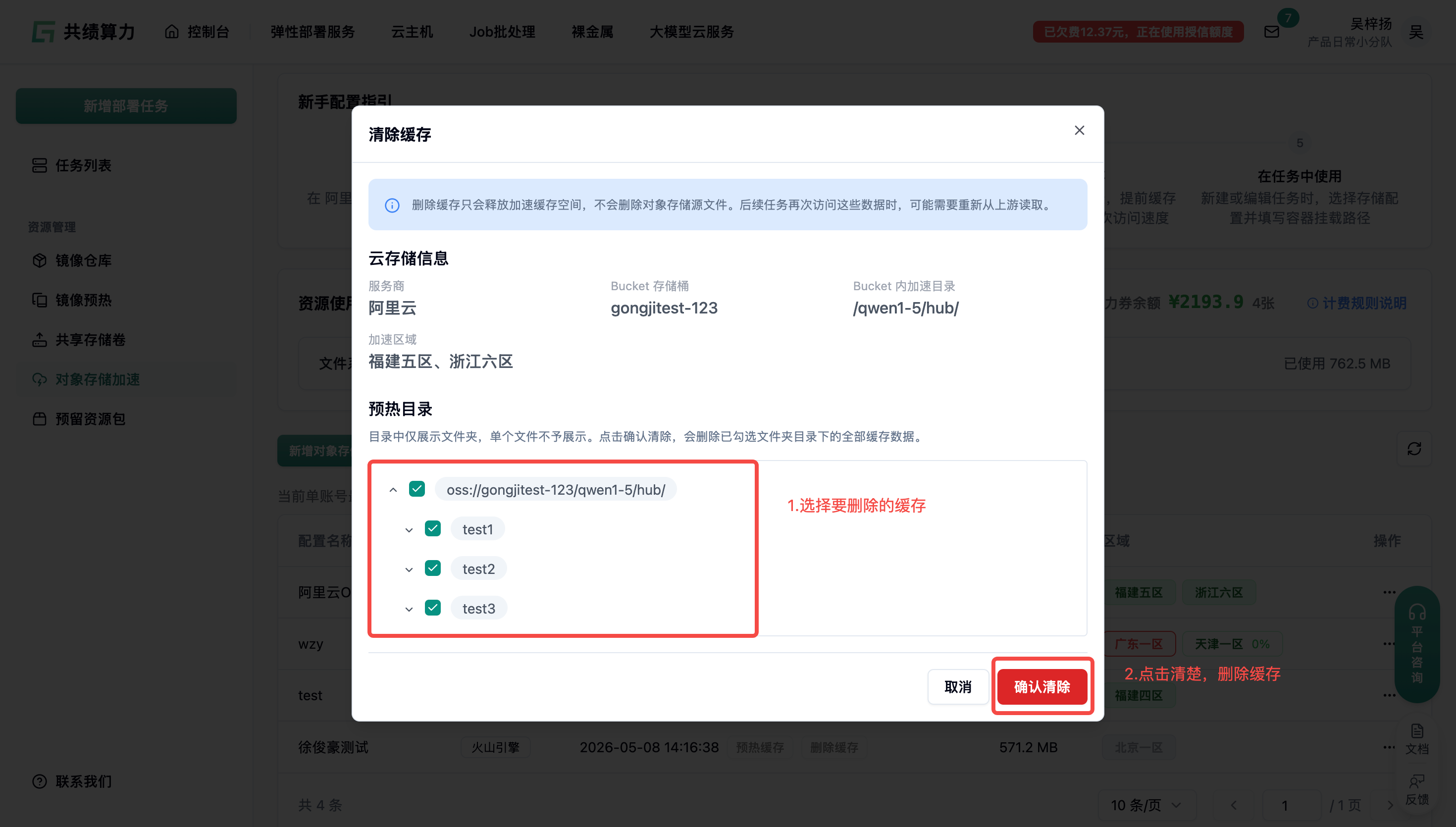Click the 对象存储加速 cloud icon

tap(39, 379)
